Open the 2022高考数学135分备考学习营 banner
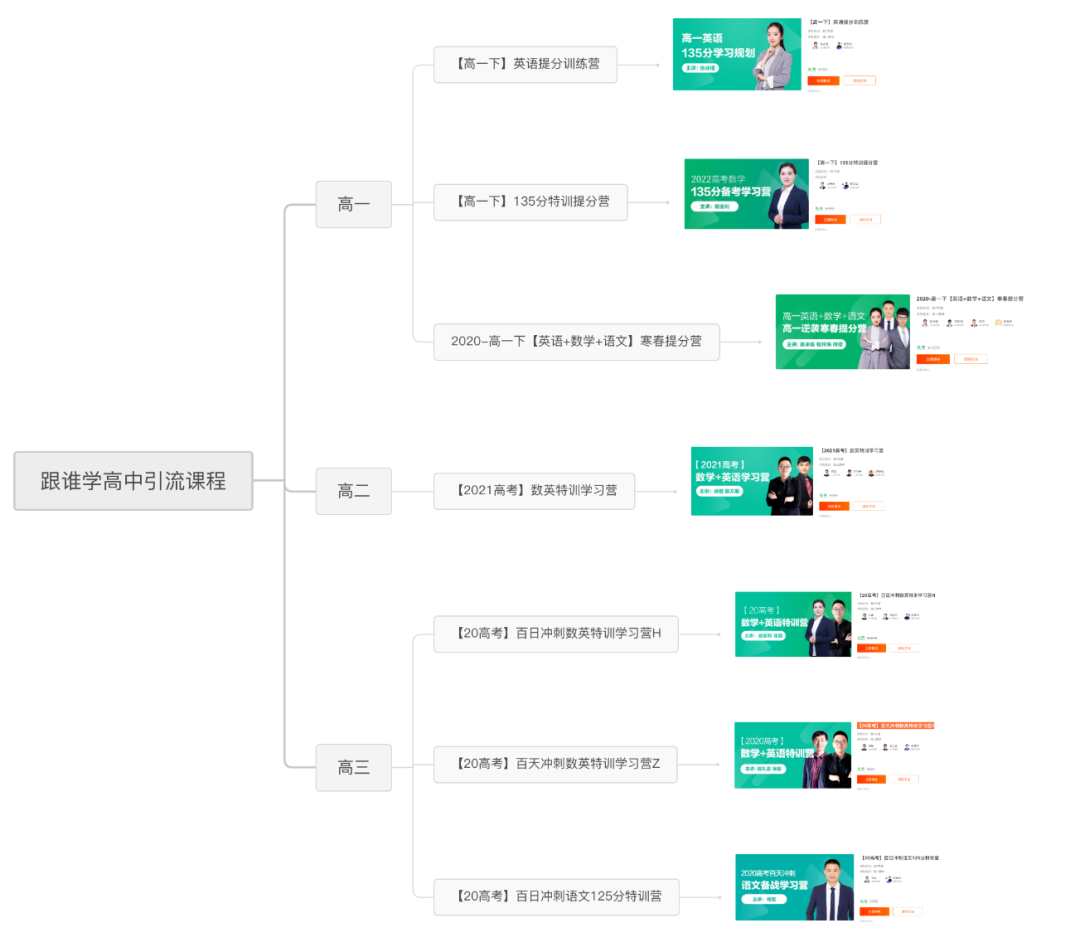 pos(746,194)
